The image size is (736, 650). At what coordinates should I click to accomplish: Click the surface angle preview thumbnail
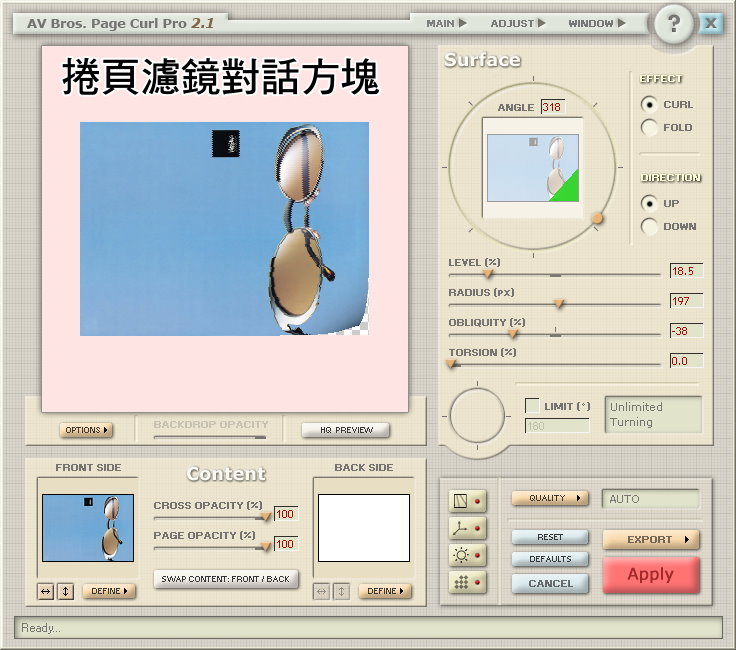click(533, 168)
